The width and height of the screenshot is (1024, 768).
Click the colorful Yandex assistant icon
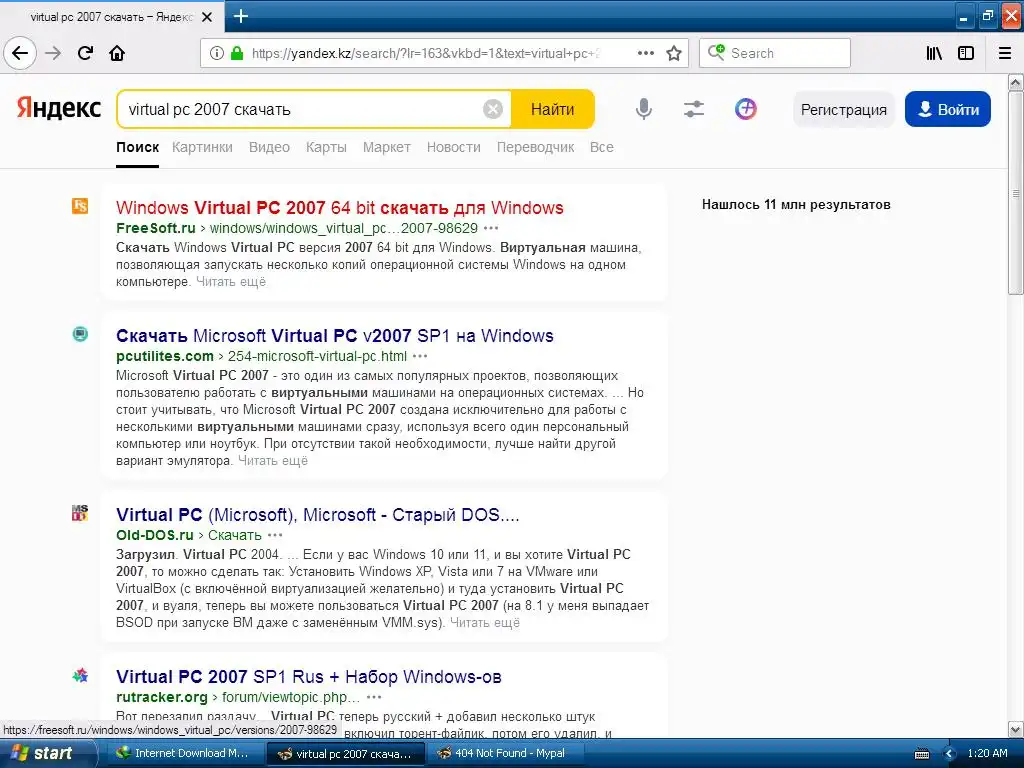(x=745, y=109)
